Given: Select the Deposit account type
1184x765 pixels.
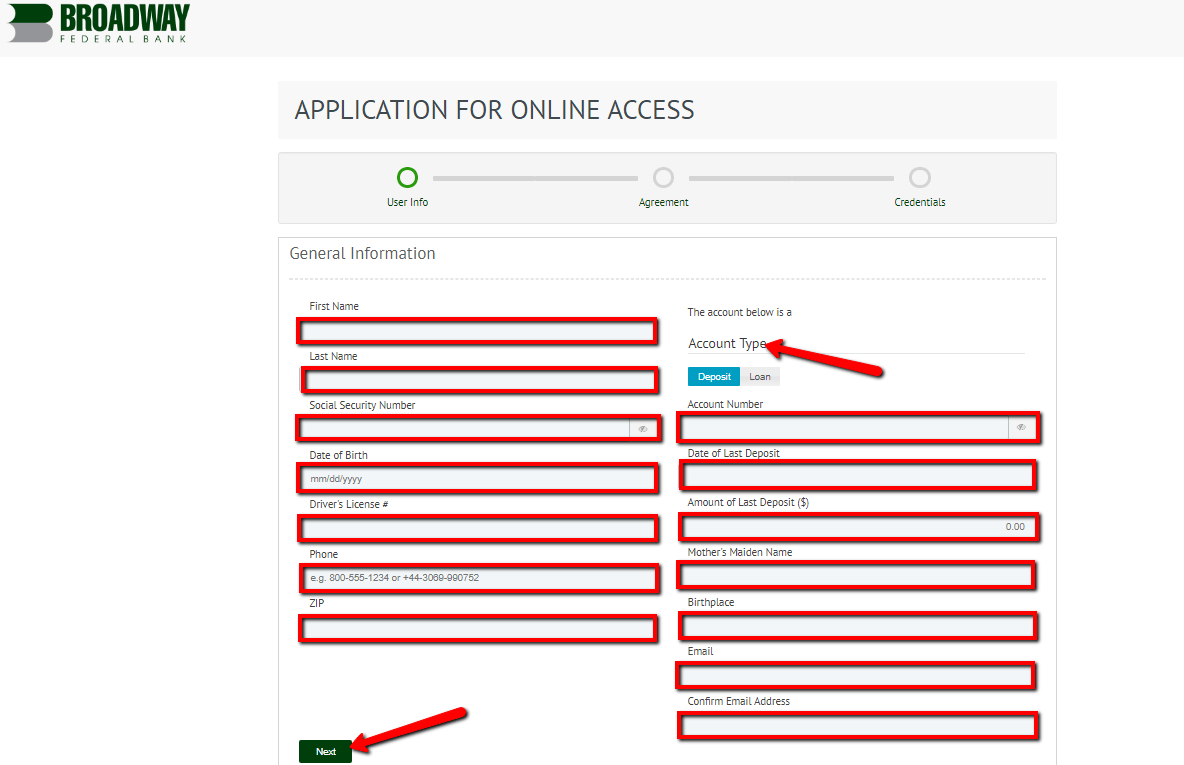Looking at the screenshot, I should pos(713,376).
